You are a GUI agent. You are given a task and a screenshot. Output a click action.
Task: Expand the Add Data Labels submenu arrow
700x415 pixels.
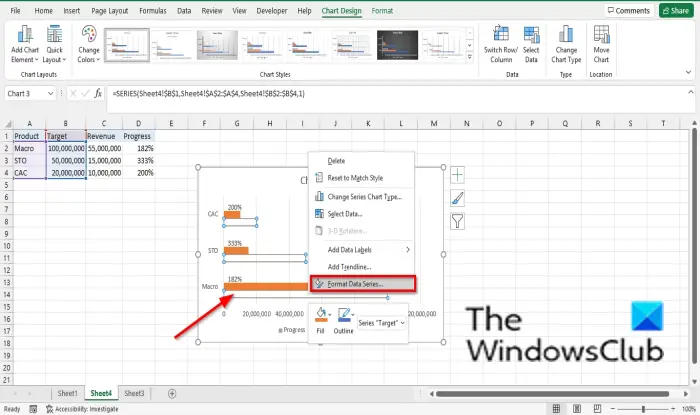point(408,249)
